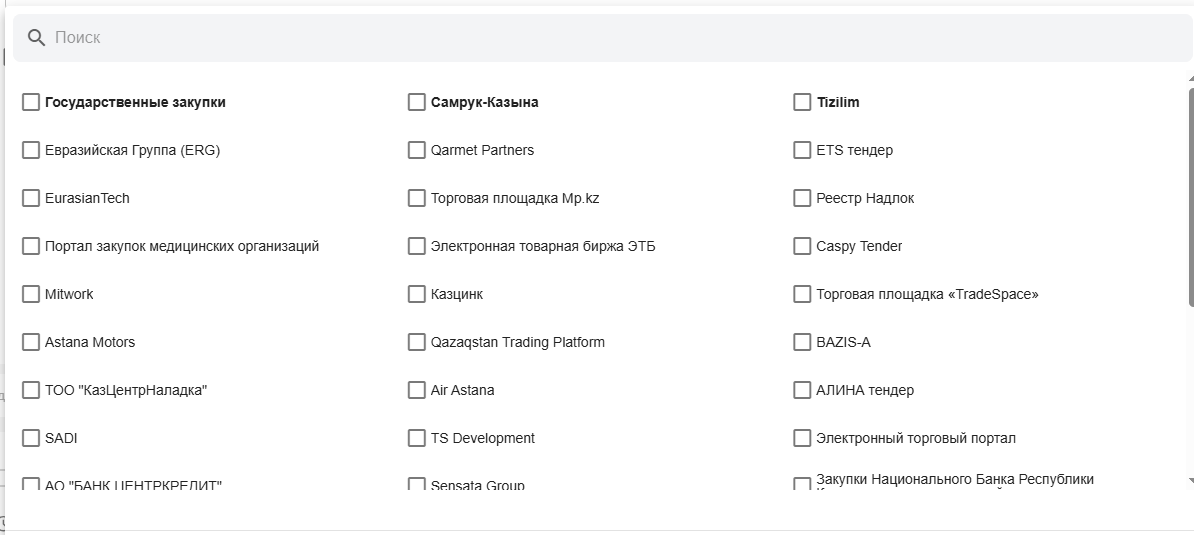The width and height of the screenshot is (1194, 535).
Task: Tick Торговая площадка «TradeSpace» checkbox
Action: tap(802, 294)
